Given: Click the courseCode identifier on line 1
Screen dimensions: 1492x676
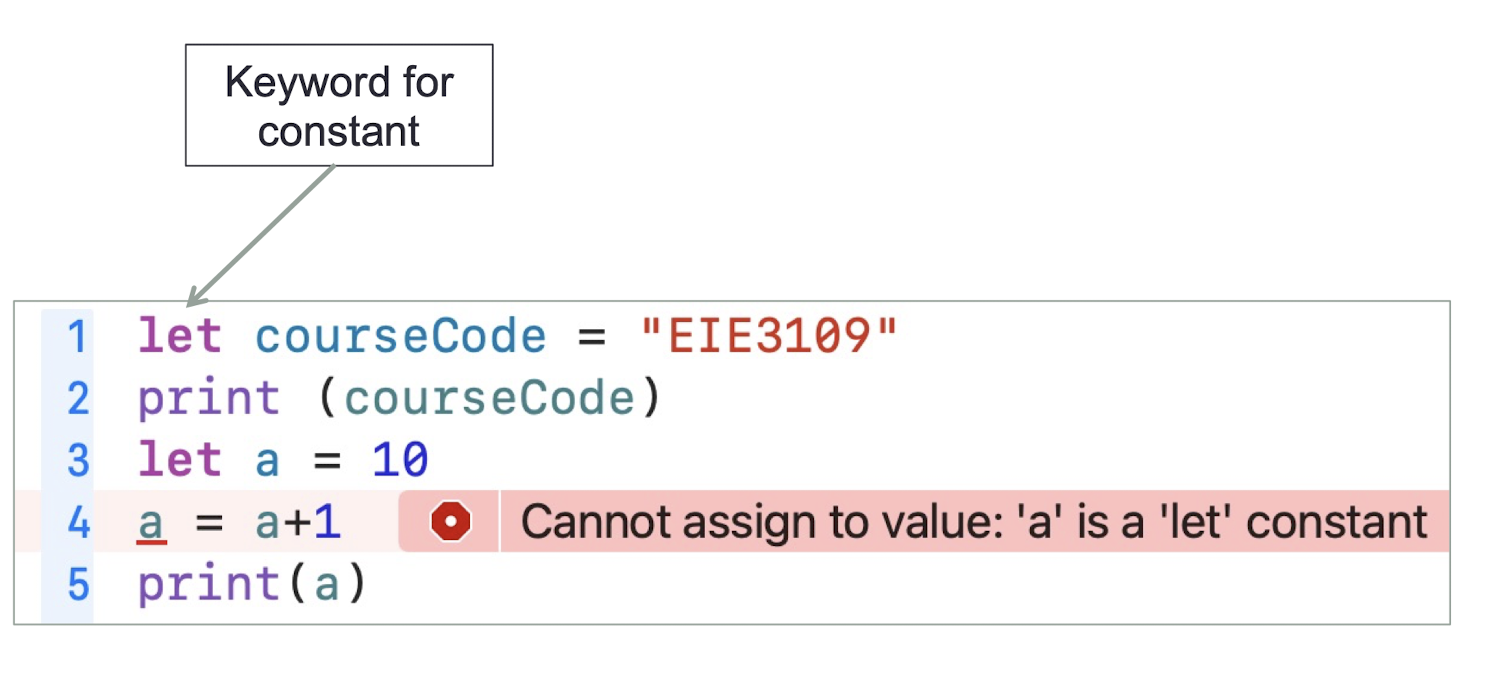Looking at the screenshot, I should (401, 336).
